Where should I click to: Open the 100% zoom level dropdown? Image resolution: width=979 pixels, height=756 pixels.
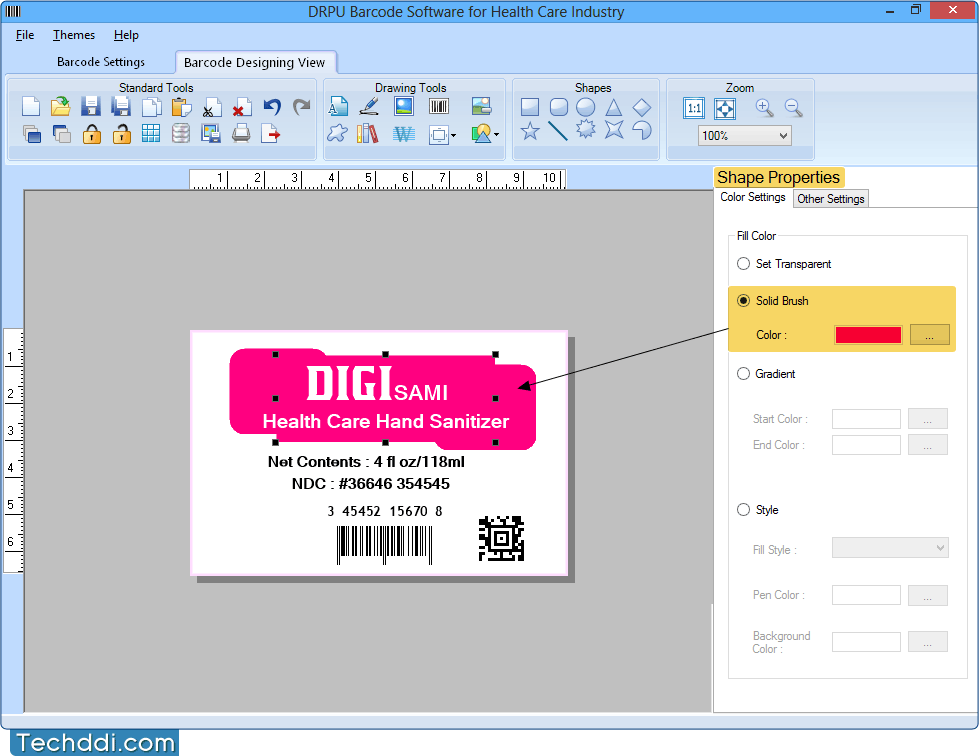point(744,135)
